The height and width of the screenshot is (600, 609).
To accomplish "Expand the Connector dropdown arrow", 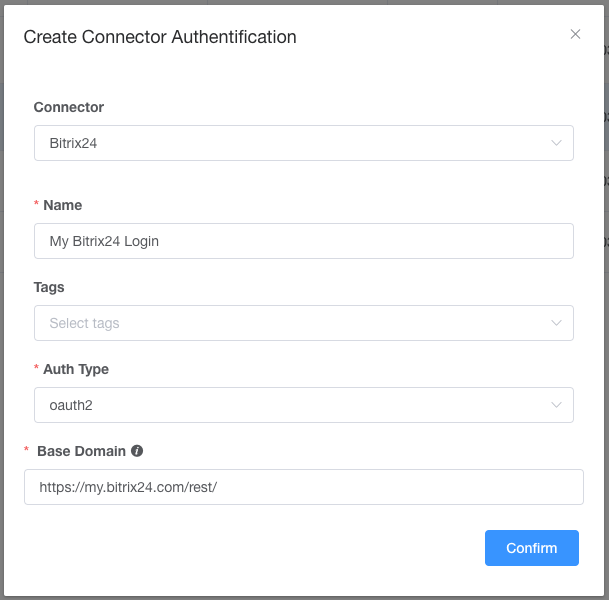I will click(x=557, y=143).
